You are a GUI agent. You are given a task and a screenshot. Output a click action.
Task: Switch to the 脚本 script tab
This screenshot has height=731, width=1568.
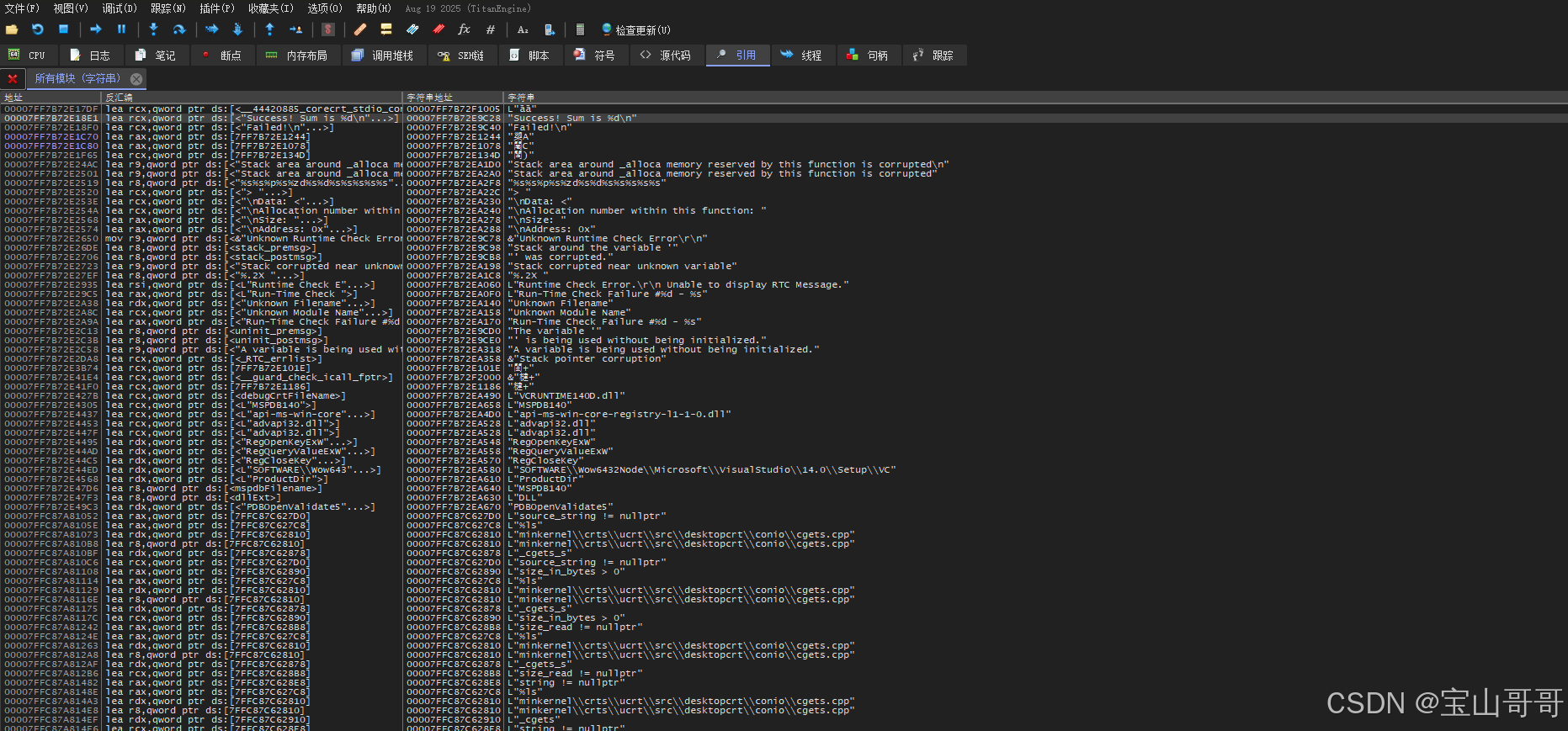point(530,56)
